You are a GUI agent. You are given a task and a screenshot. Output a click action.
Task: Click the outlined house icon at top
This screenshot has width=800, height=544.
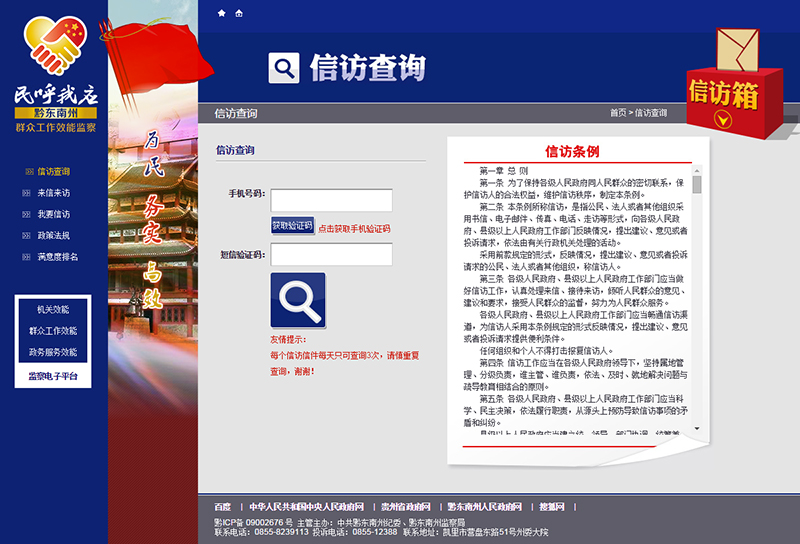point(238,13)
